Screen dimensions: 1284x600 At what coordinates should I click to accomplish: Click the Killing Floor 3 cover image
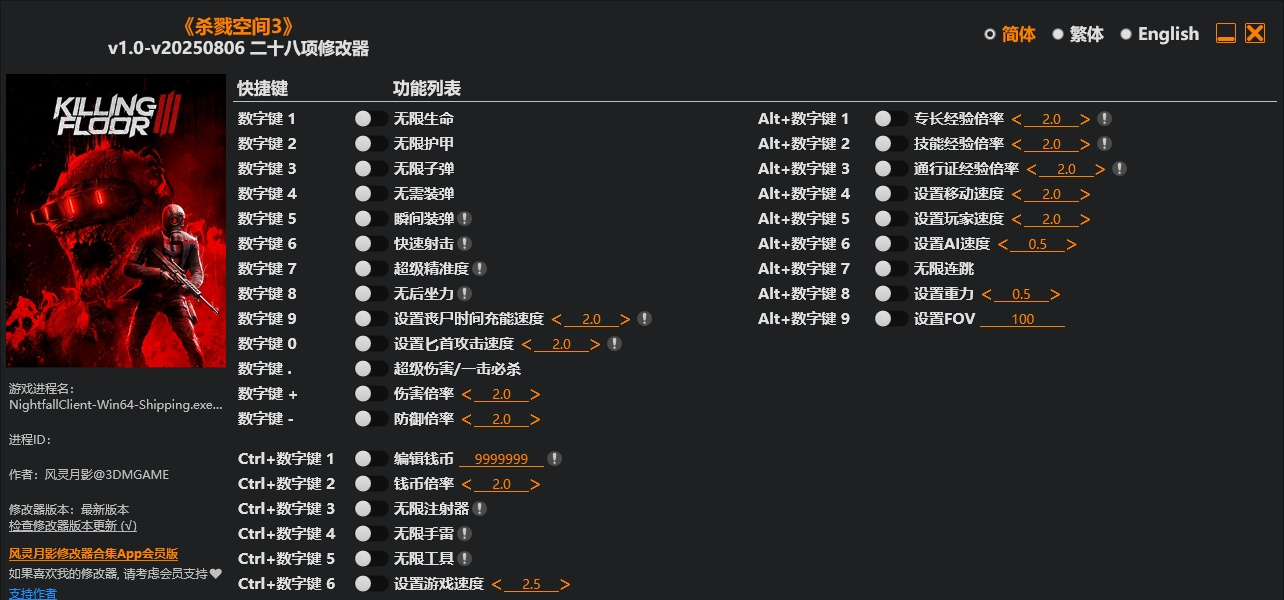click(x=116, y=221)
